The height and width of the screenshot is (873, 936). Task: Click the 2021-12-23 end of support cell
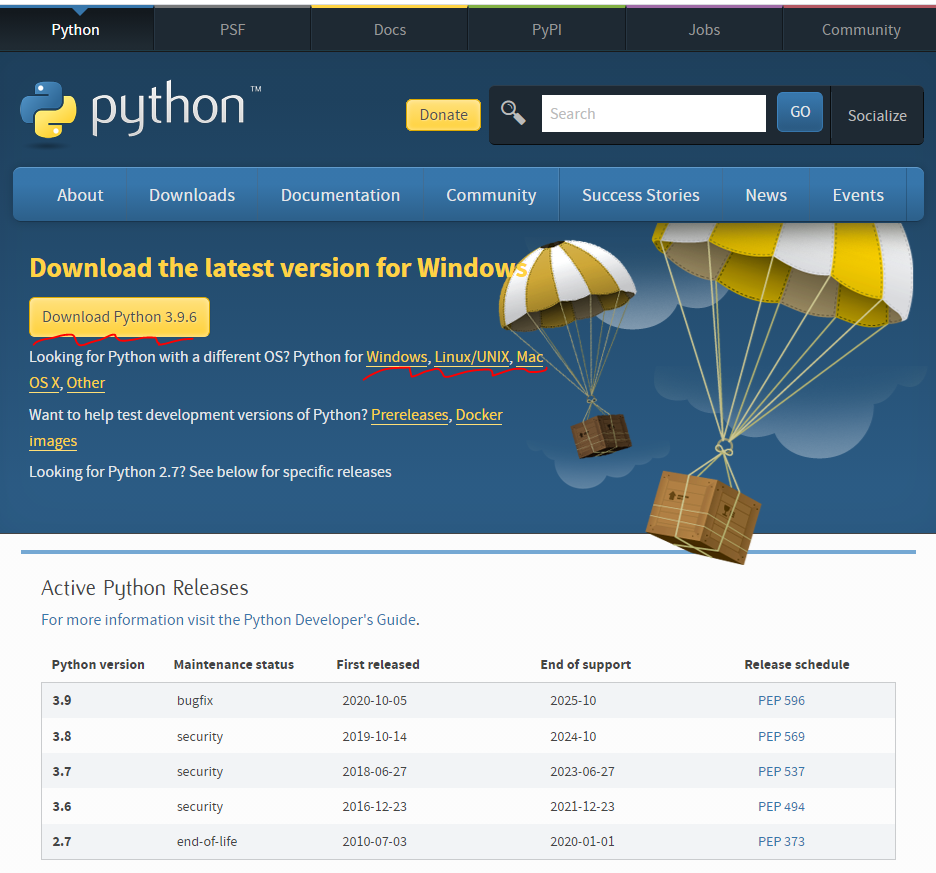[583, 807]
